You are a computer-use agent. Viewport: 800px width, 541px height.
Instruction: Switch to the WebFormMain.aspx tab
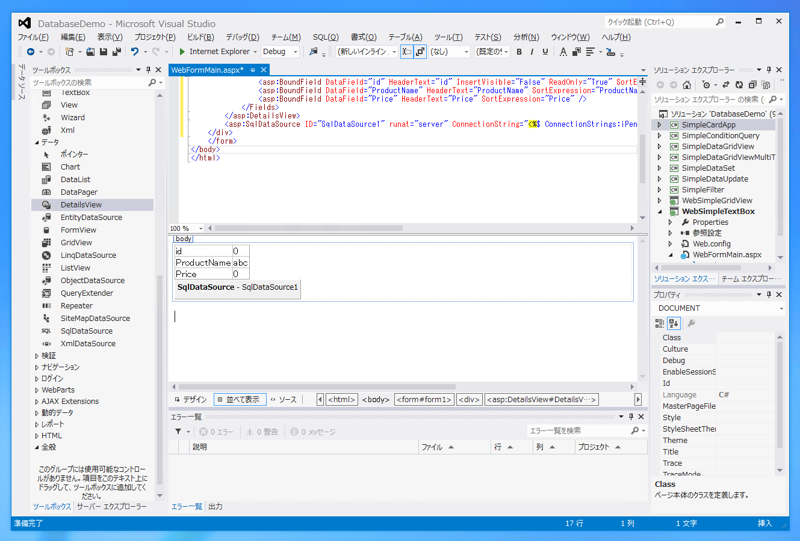(x=207, y=70)
